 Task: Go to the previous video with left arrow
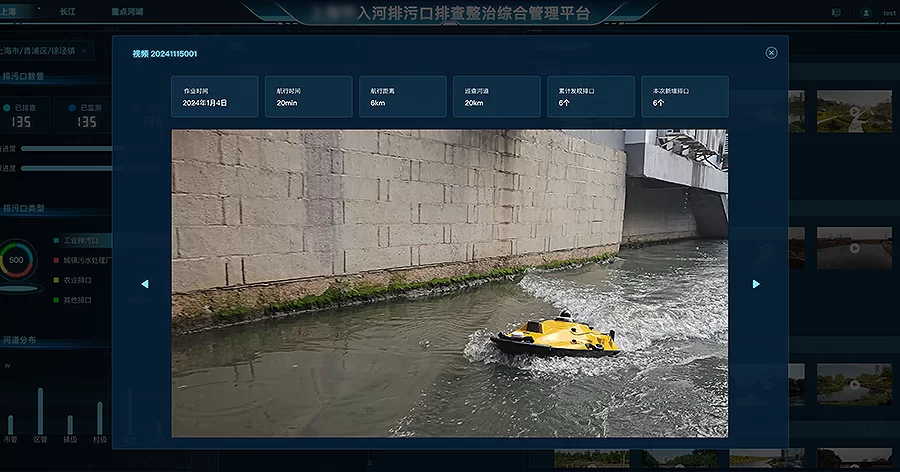145,284
